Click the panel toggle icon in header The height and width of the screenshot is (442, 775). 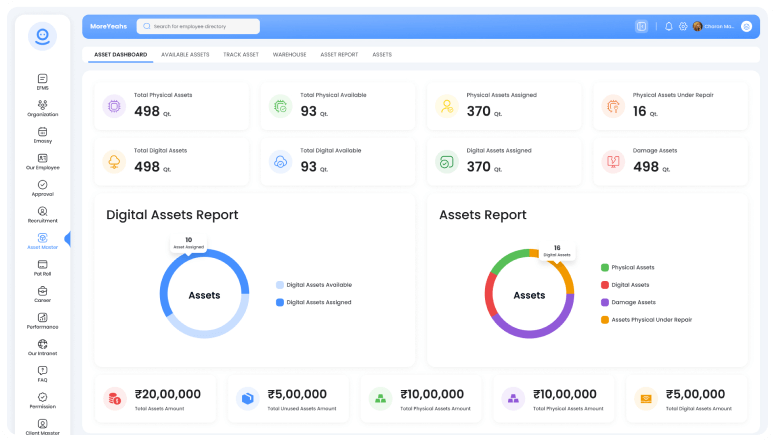pos(641,26)
